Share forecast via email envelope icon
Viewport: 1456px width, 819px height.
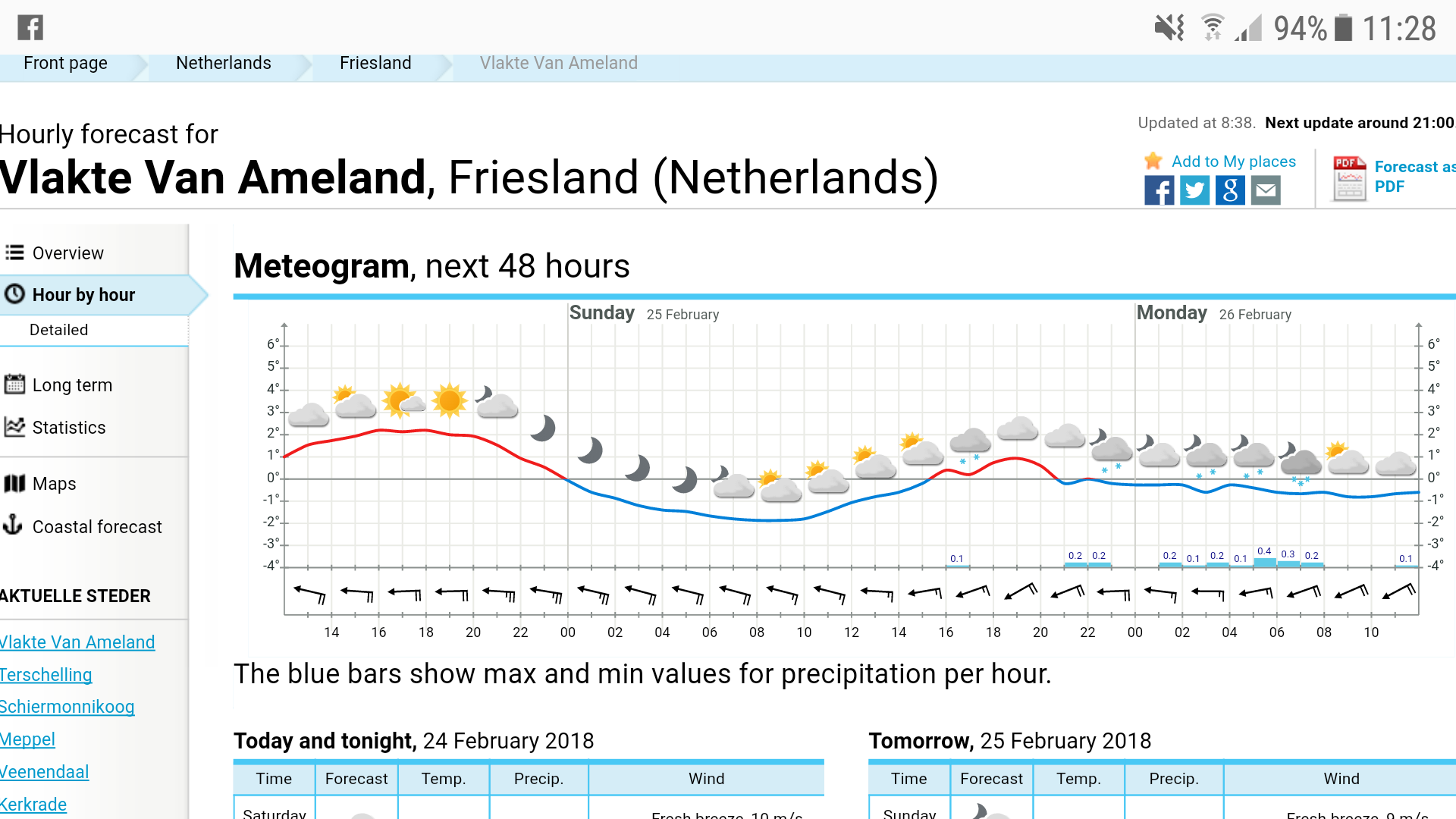1266,190
